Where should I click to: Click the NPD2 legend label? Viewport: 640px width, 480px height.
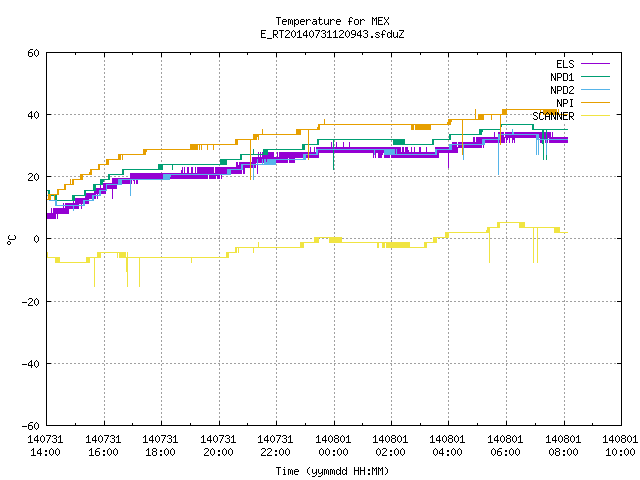(562, 90)
